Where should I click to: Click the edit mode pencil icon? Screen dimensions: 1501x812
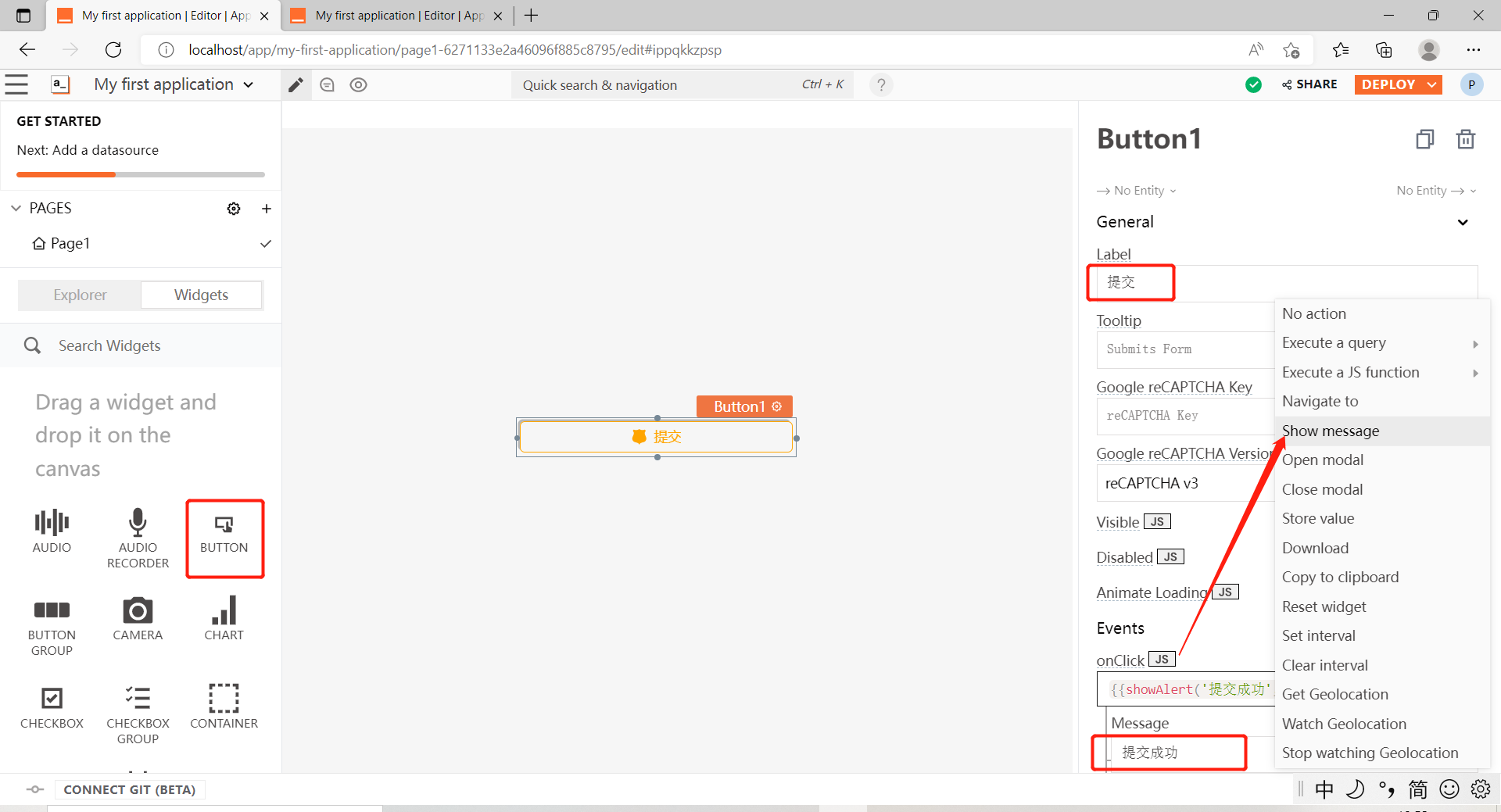click(296, 85)
